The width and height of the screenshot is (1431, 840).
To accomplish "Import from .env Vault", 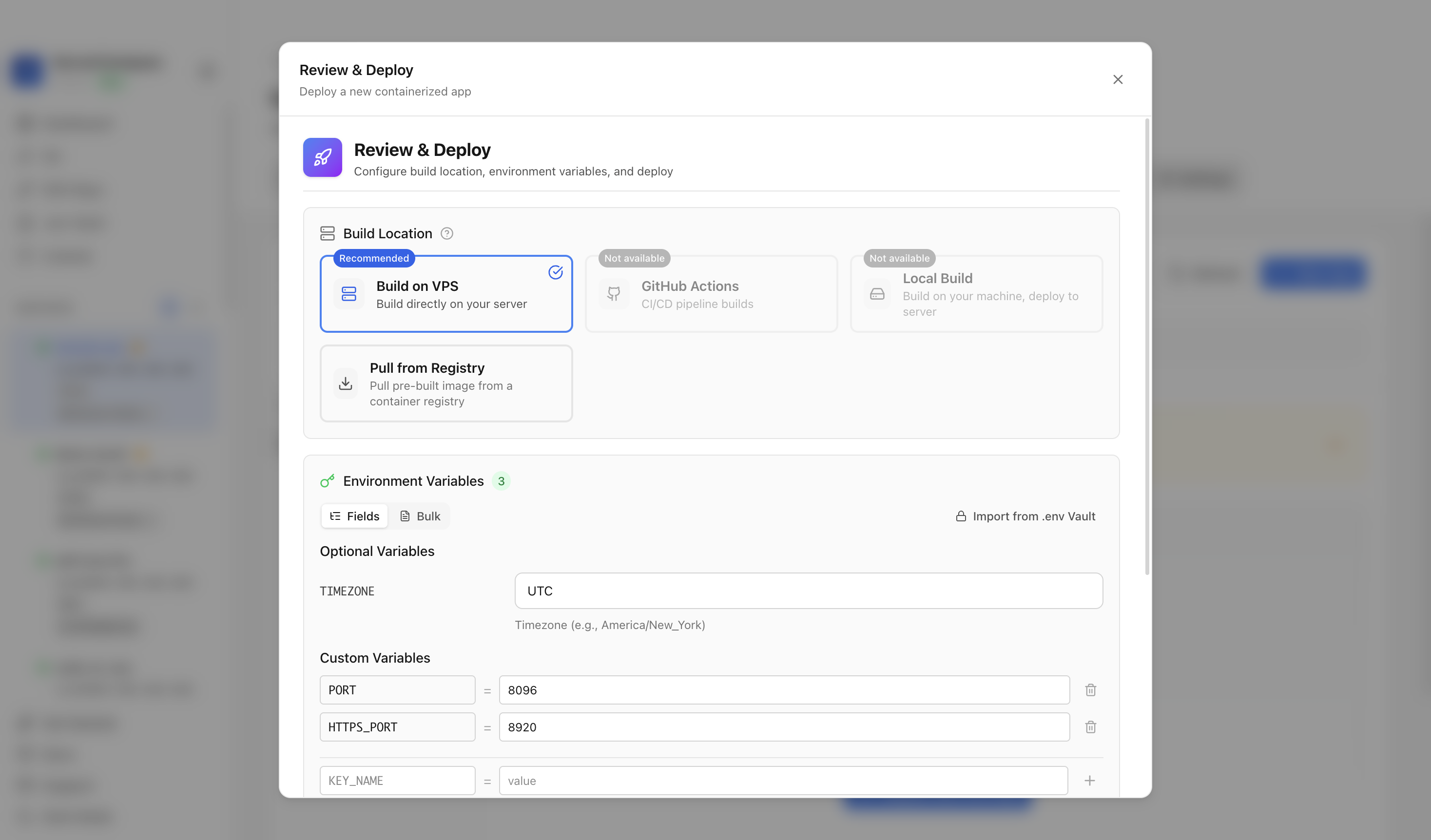I will coord(1025,516).
